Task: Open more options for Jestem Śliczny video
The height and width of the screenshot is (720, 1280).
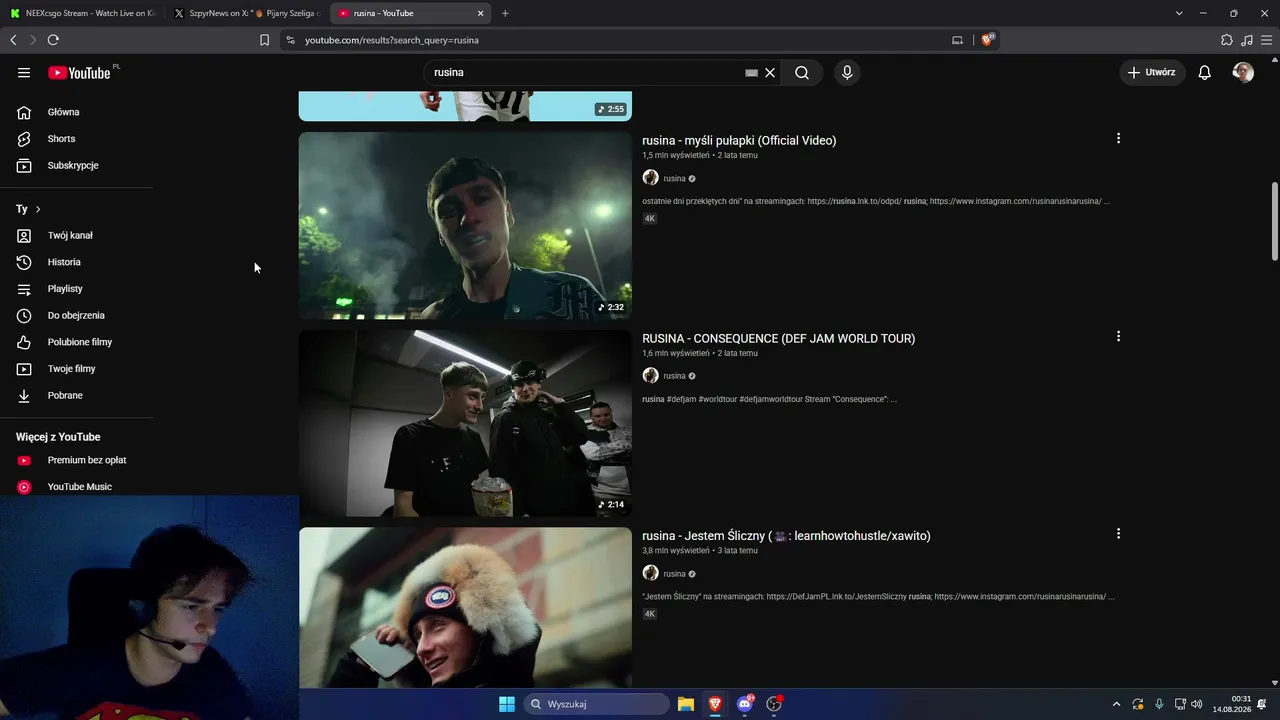Action: click(x=1118, y=534)
